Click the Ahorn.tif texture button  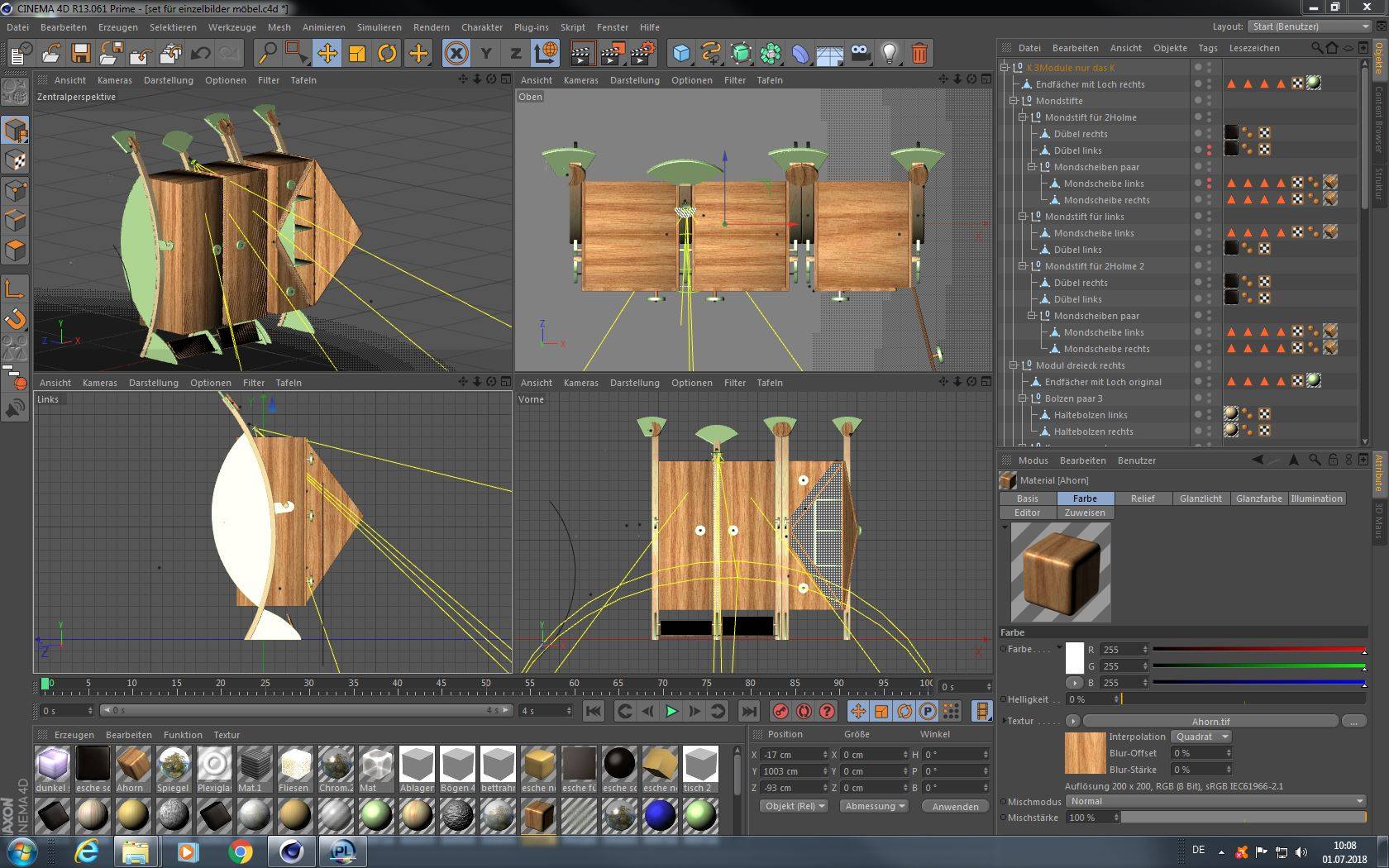click(1210, 721)
